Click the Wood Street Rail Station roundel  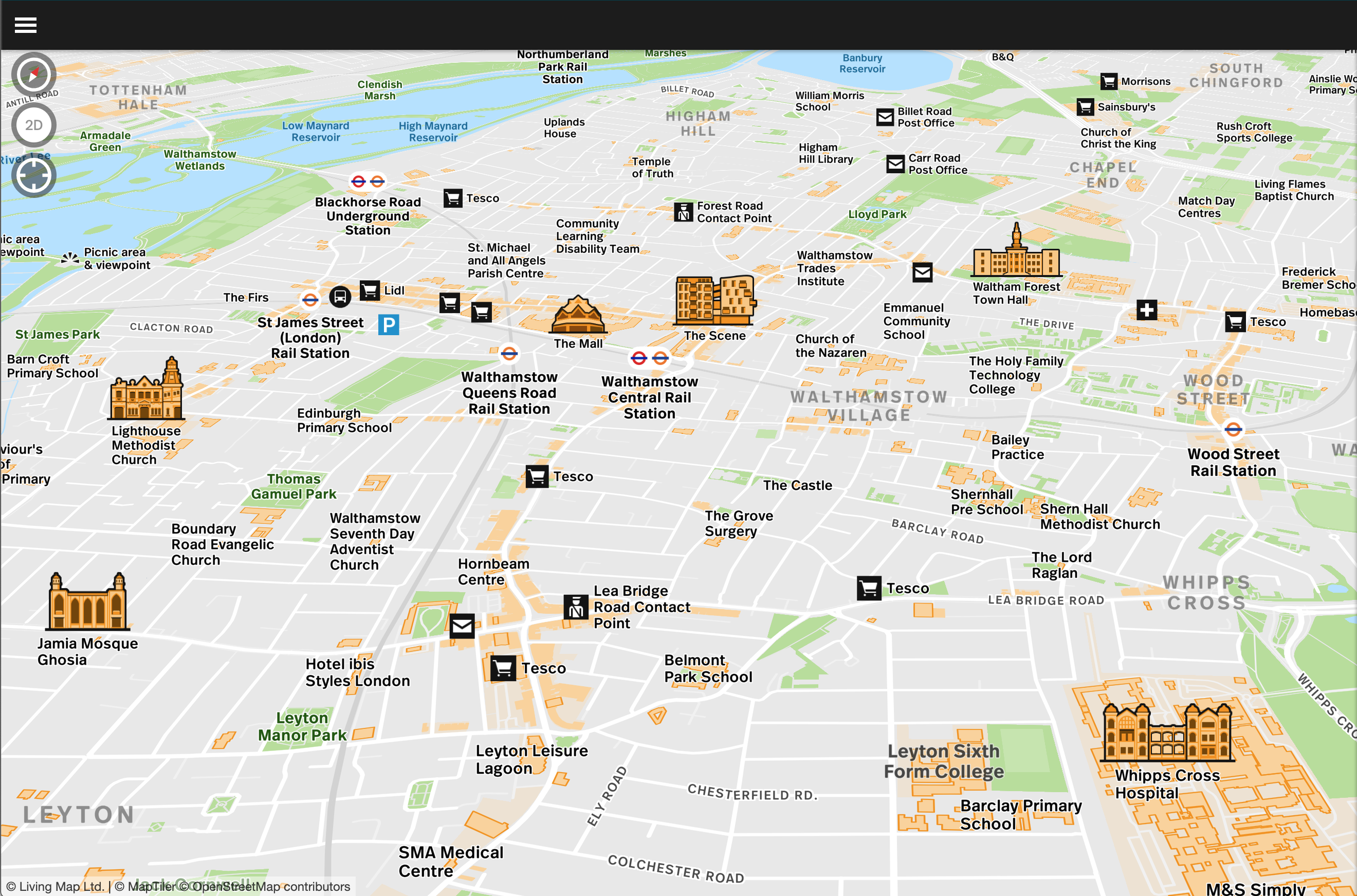click(1233, 429)
